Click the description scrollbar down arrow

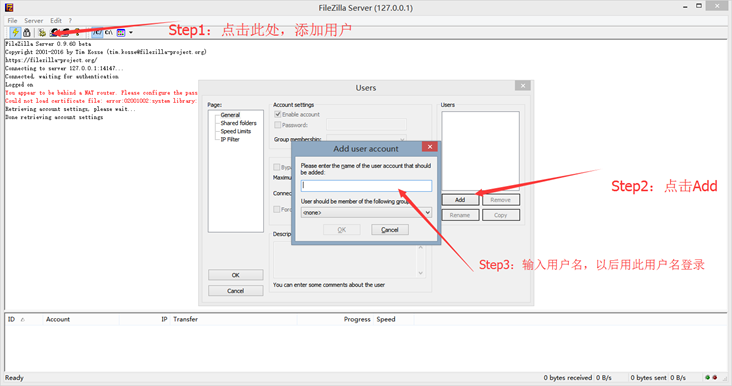tap(421, 273)
